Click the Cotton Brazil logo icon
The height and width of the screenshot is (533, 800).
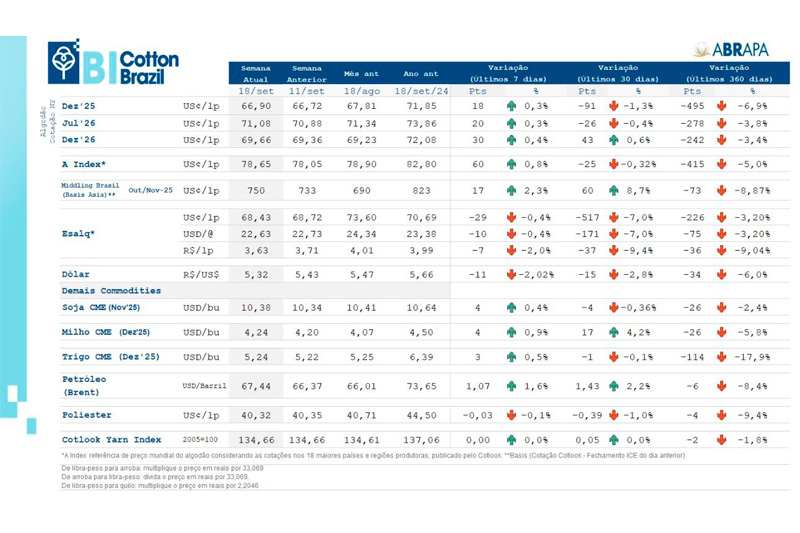click(x=64, y=61)
